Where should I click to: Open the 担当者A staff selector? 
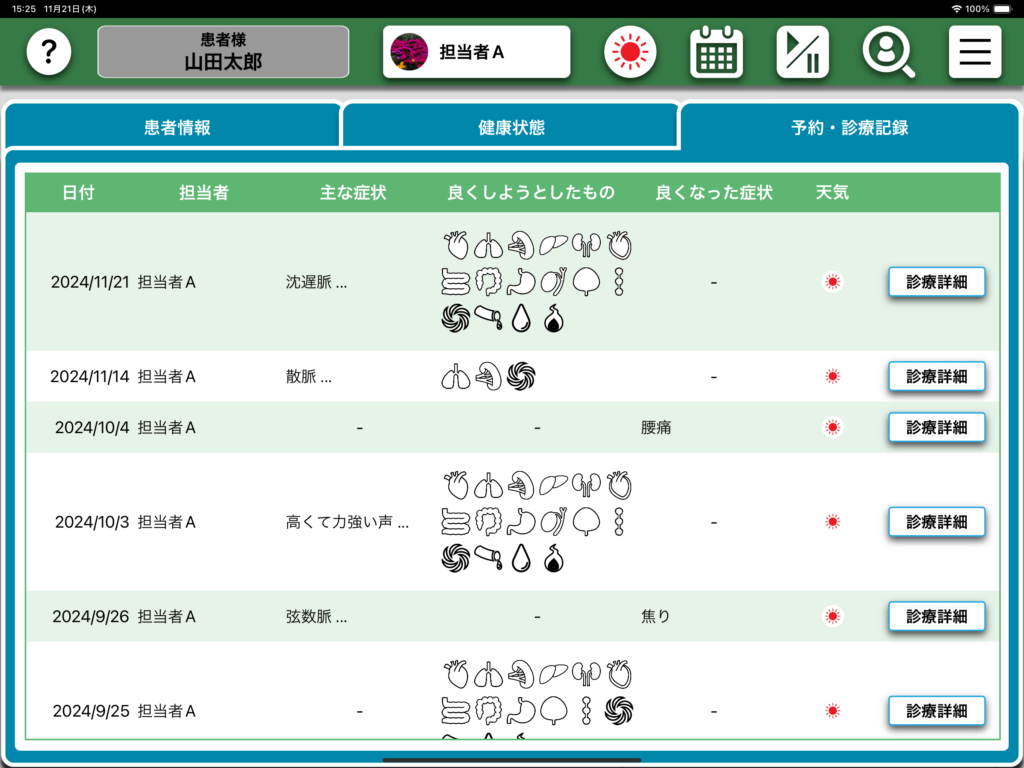point(476,52)
